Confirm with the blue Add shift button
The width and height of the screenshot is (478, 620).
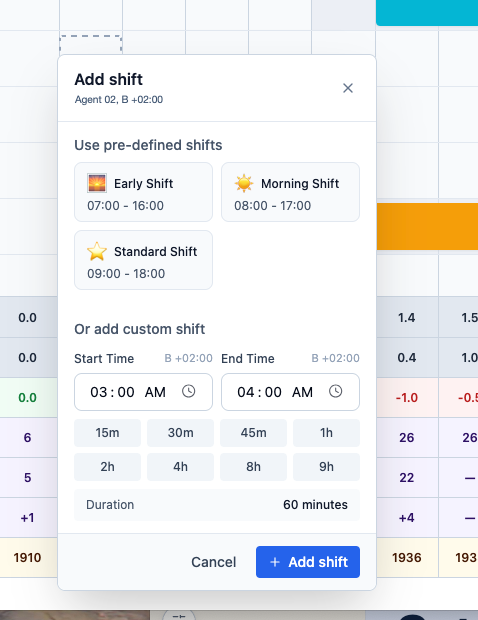pyautogui.click(x=308, y=562)
